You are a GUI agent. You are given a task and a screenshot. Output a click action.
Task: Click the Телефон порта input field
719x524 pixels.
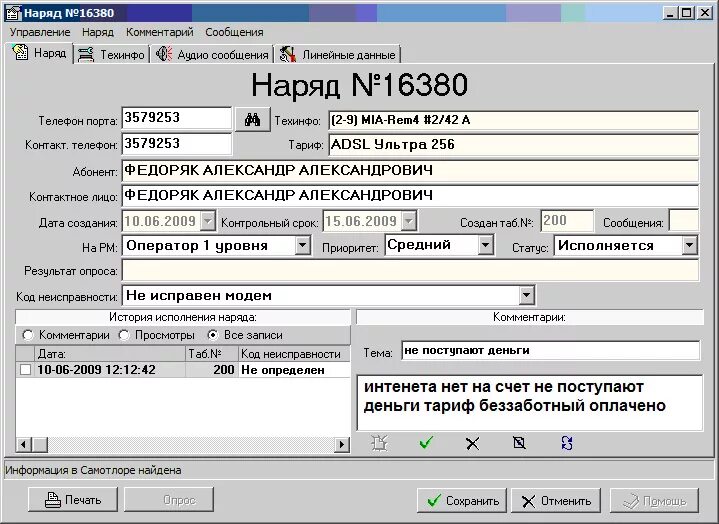point(177,118)
